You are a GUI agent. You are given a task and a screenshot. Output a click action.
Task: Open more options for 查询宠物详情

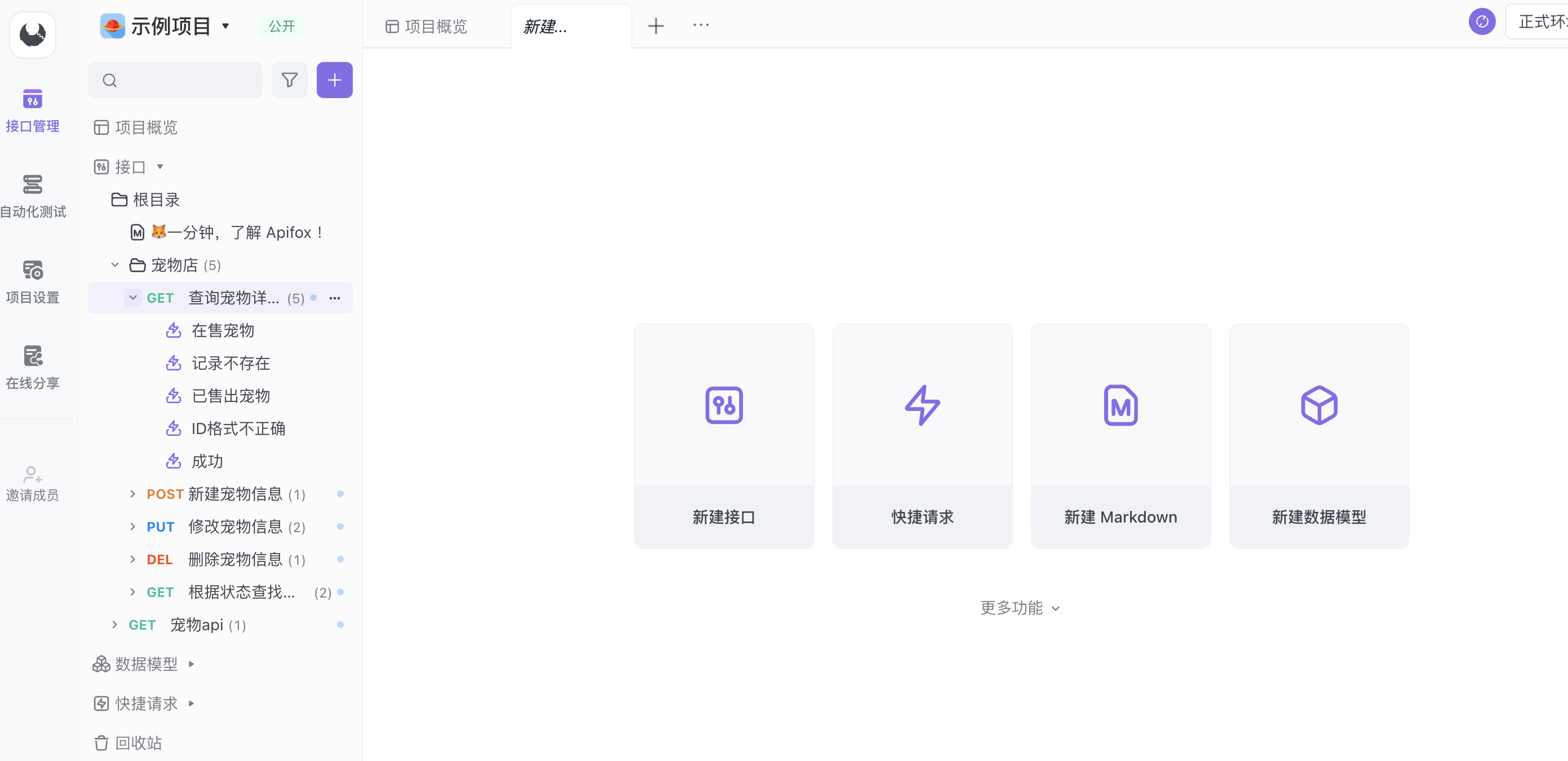pyautogui.click(x=335, y=298)
